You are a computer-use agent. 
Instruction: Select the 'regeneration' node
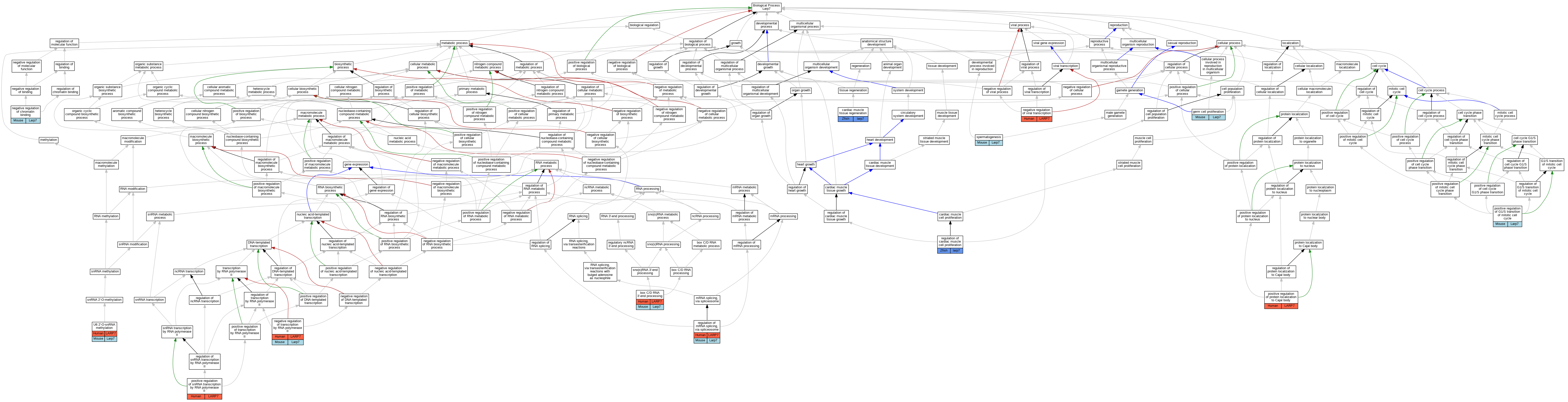[x=860, y=66]
